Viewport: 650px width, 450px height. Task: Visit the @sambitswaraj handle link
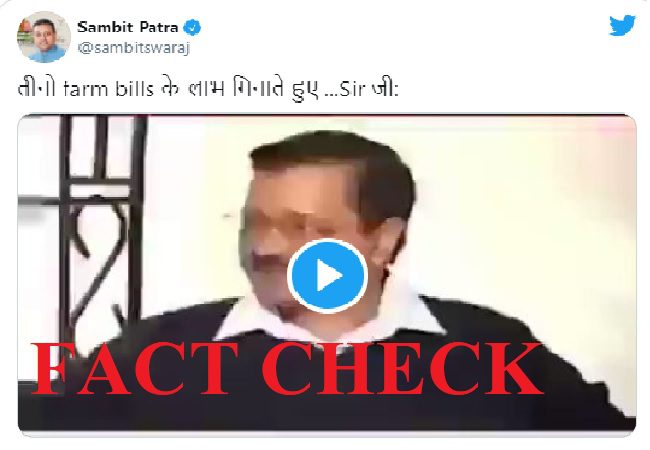(x=134, y=48)
